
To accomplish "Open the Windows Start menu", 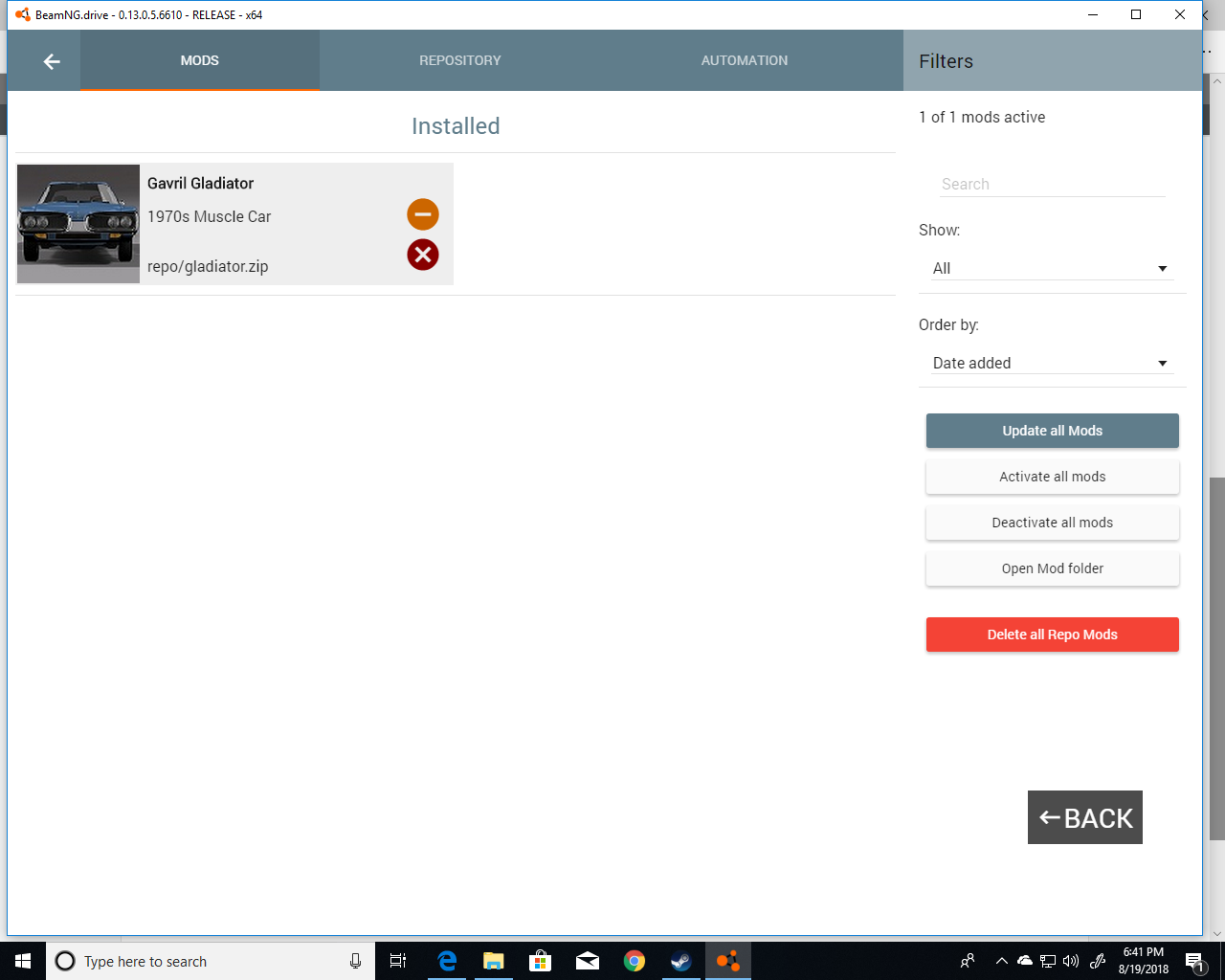I will tap(23, 961).
